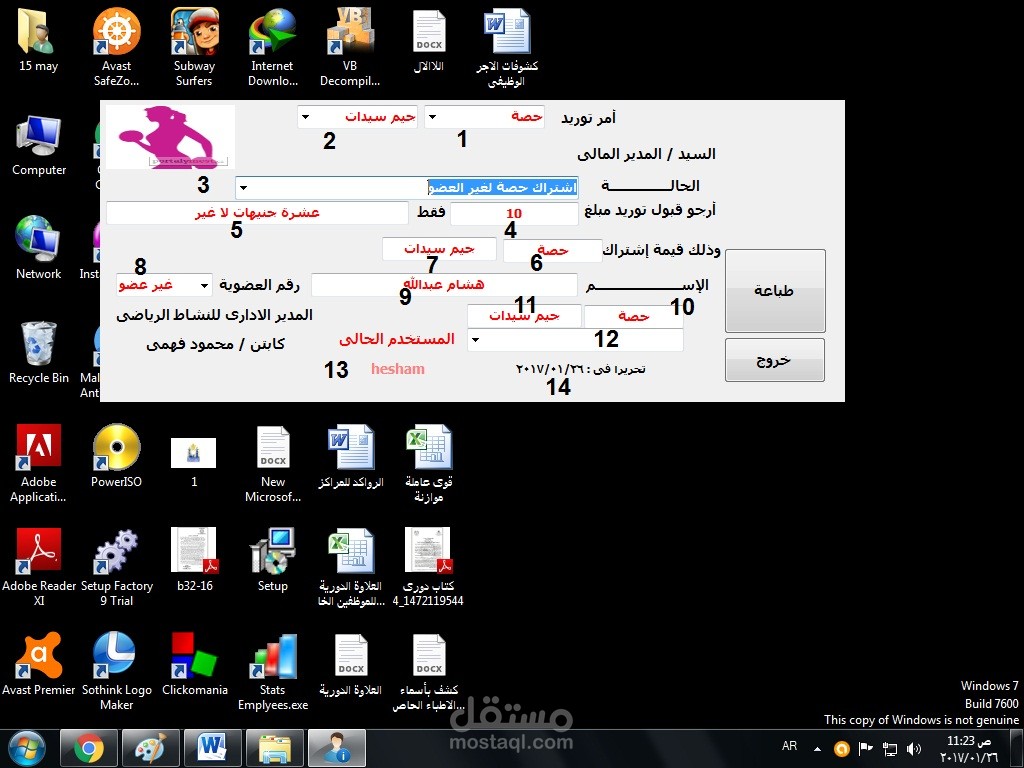
Task: Click the lower جيم سيدات field near signature
Action: click(524, 316)
